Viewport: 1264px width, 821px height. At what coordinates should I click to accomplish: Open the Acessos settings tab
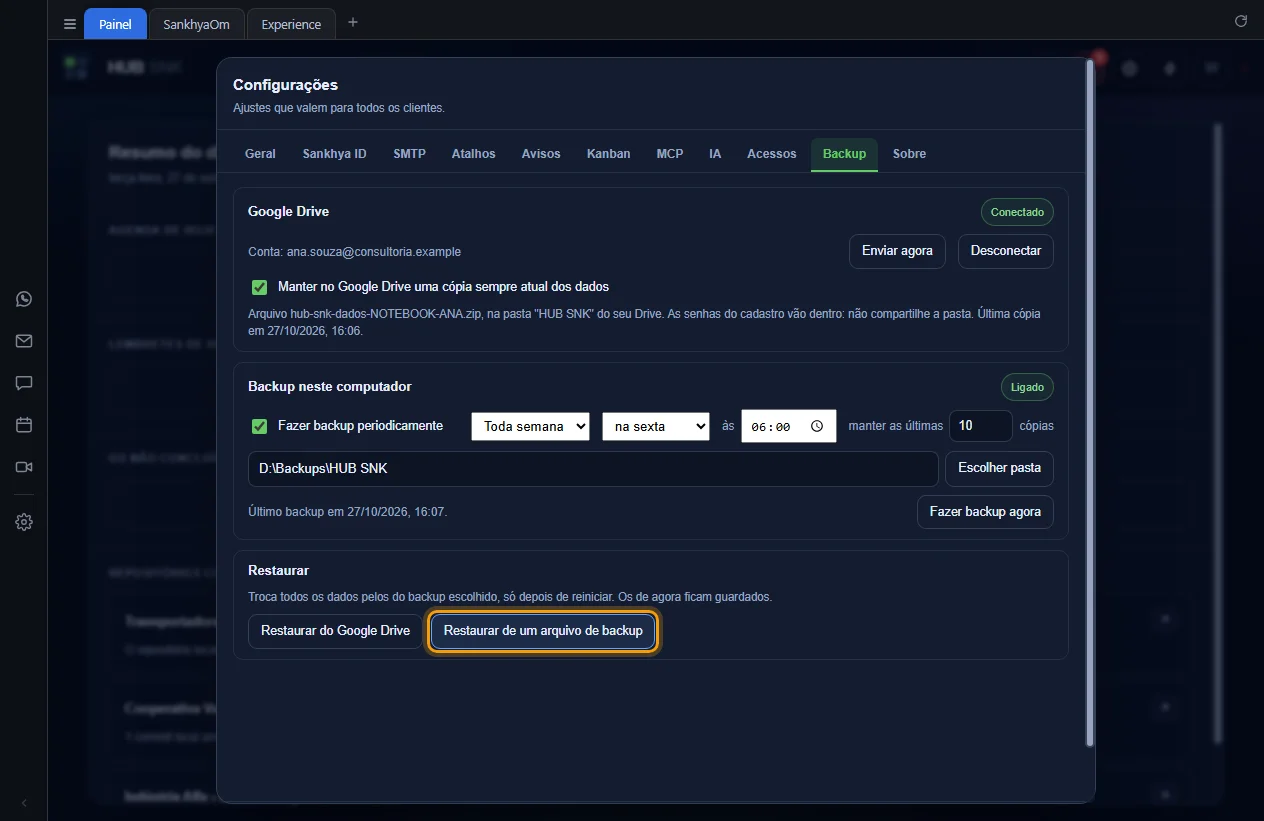click(x=772, y=154)
